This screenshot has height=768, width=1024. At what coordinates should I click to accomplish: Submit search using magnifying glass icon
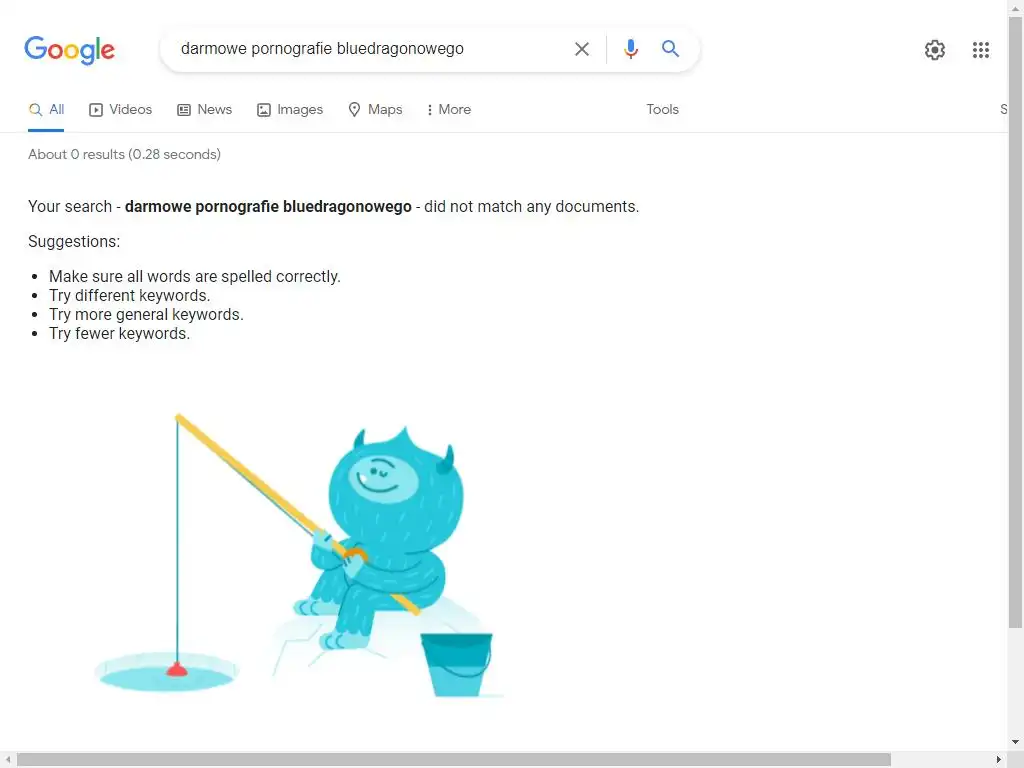(670, 48)
